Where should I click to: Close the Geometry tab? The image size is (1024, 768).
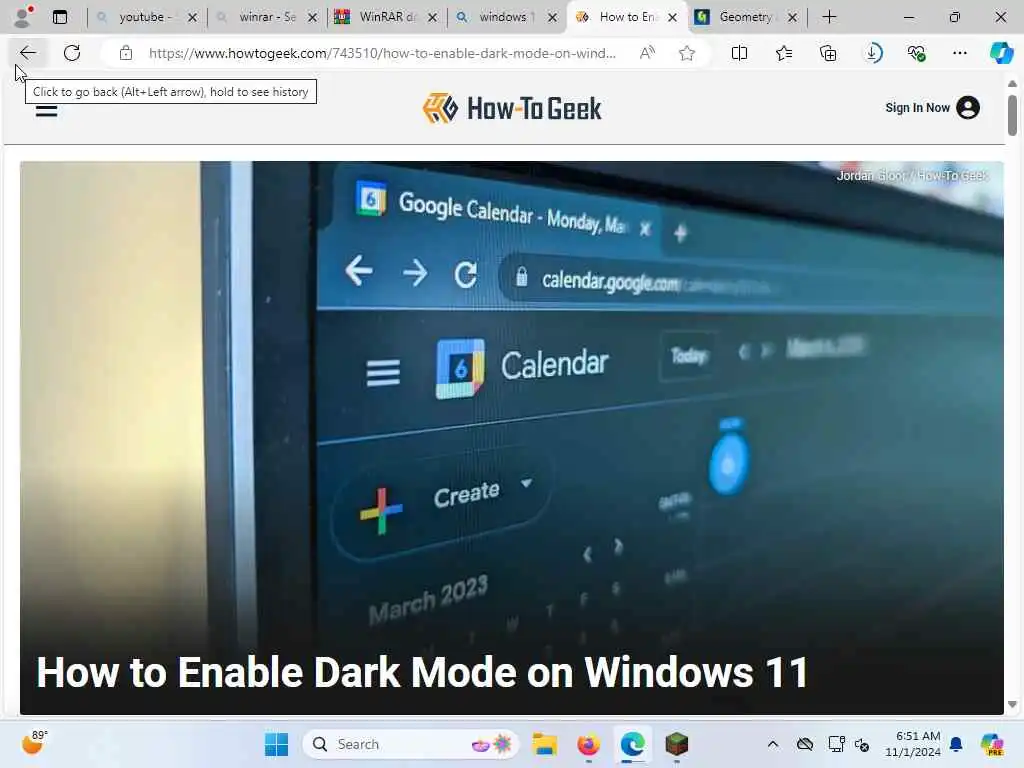pyautogui.click(x=792, y=18)
